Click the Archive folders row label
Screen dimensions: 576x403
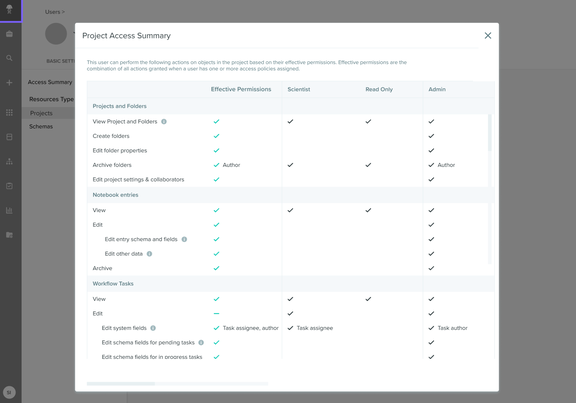[x=112, y=165]
